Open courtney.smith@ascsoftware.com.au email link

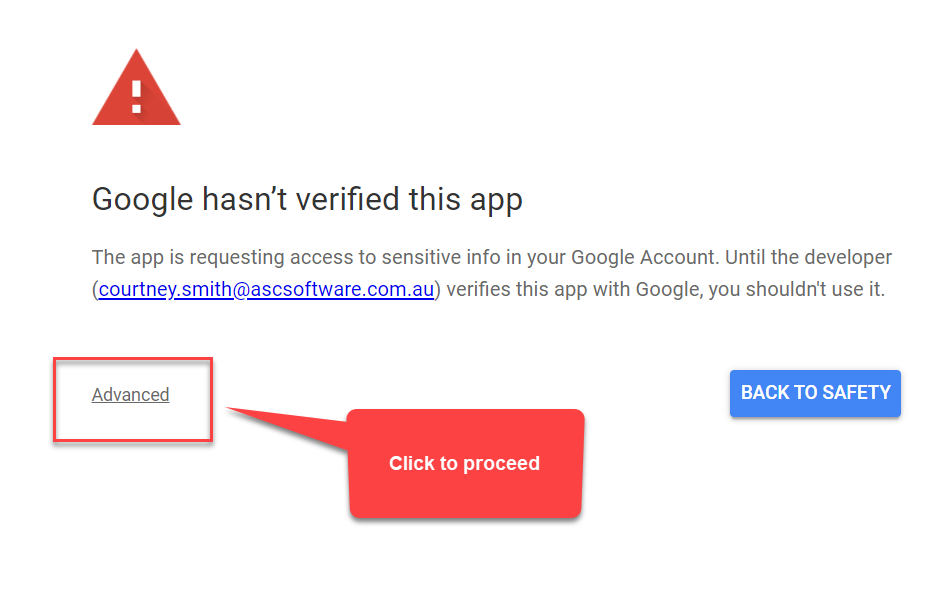(x=266, y=289)
